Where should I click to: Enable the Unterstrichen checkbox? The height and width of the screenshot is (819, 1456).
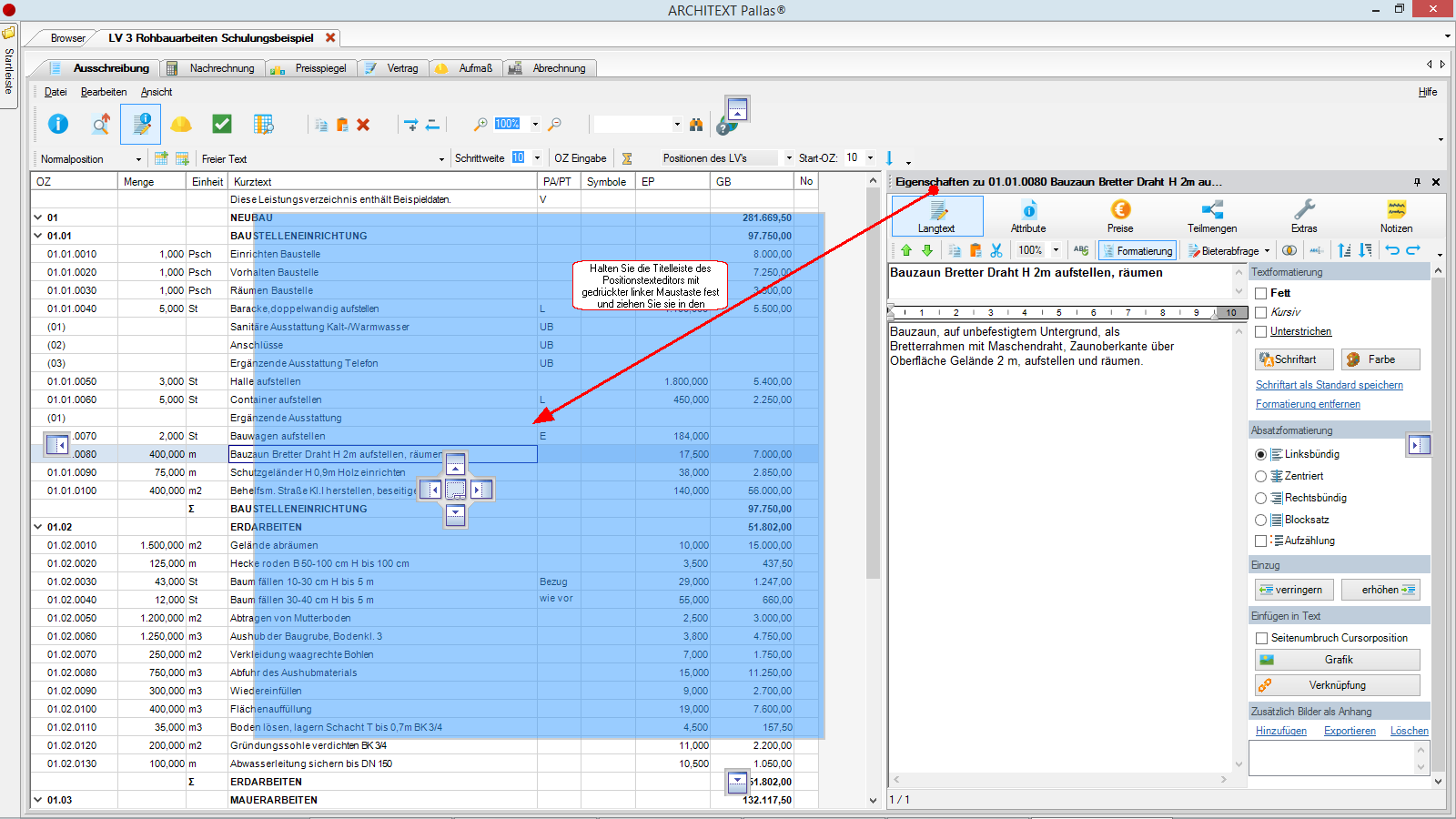(x=1261, y=332)
